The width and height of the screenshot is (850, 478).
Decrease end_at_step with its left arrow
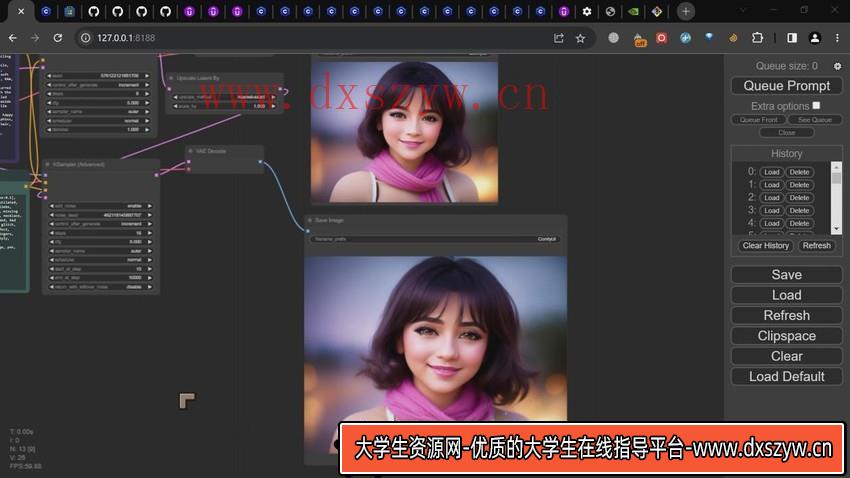click(x=51, y=277)
